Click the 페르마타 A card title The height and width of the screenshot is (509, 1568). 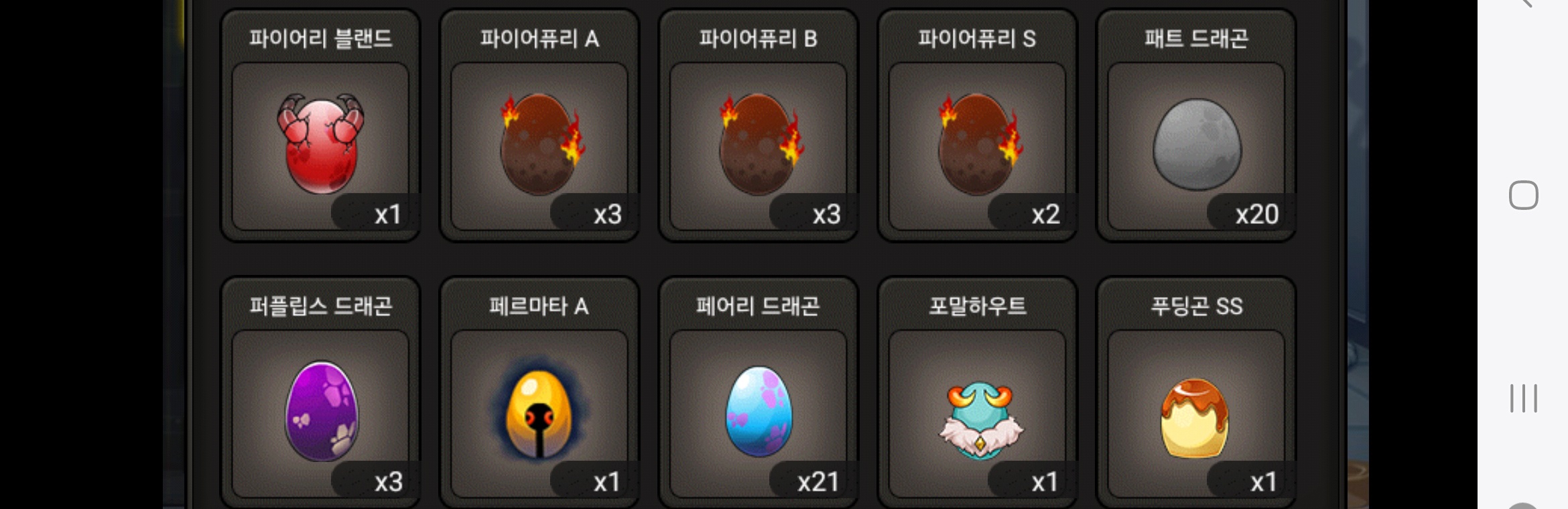[539, 306]
